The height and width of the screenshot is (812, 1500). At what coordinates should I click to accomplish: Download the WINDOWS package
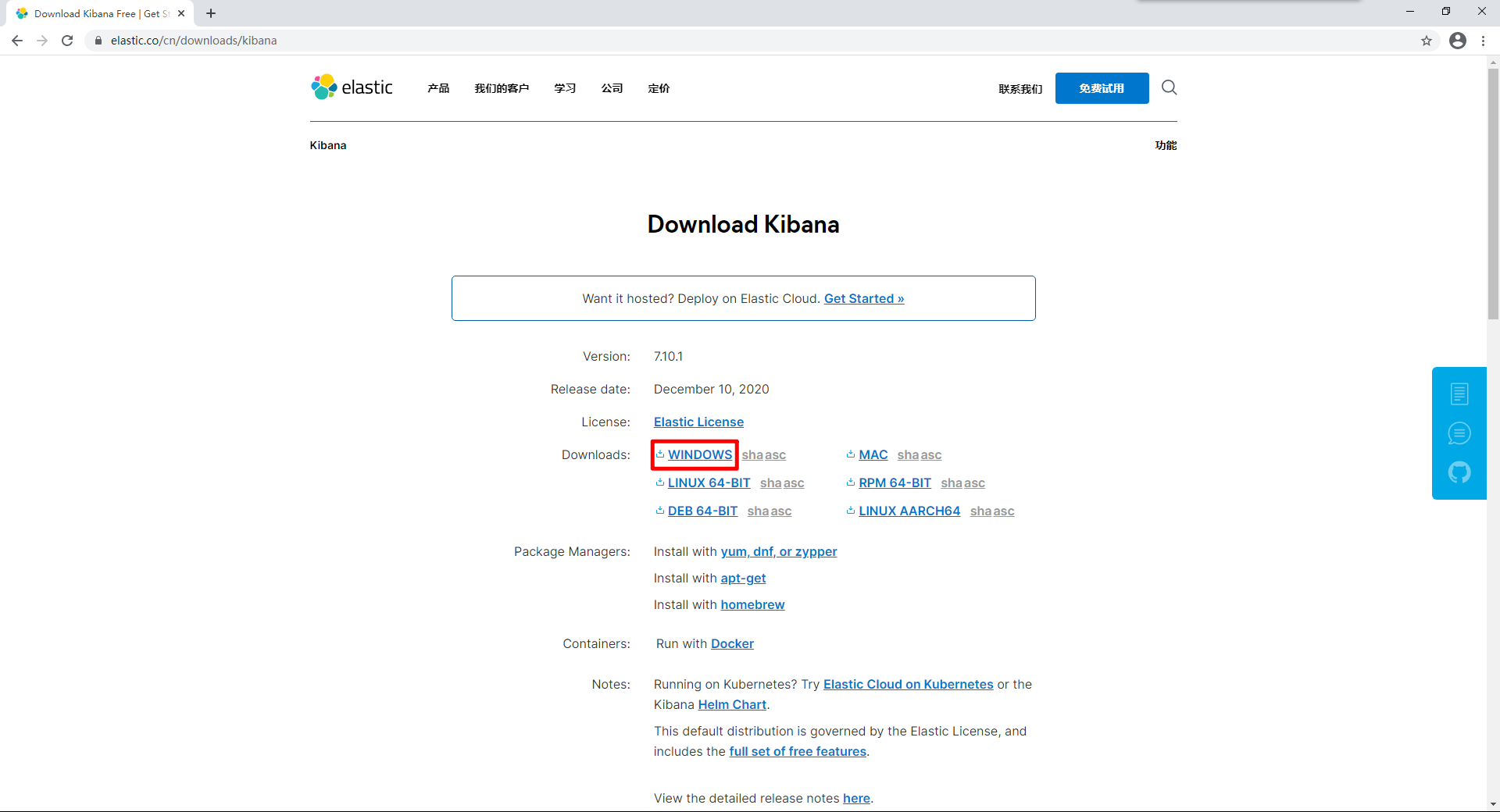pos(700,454)
